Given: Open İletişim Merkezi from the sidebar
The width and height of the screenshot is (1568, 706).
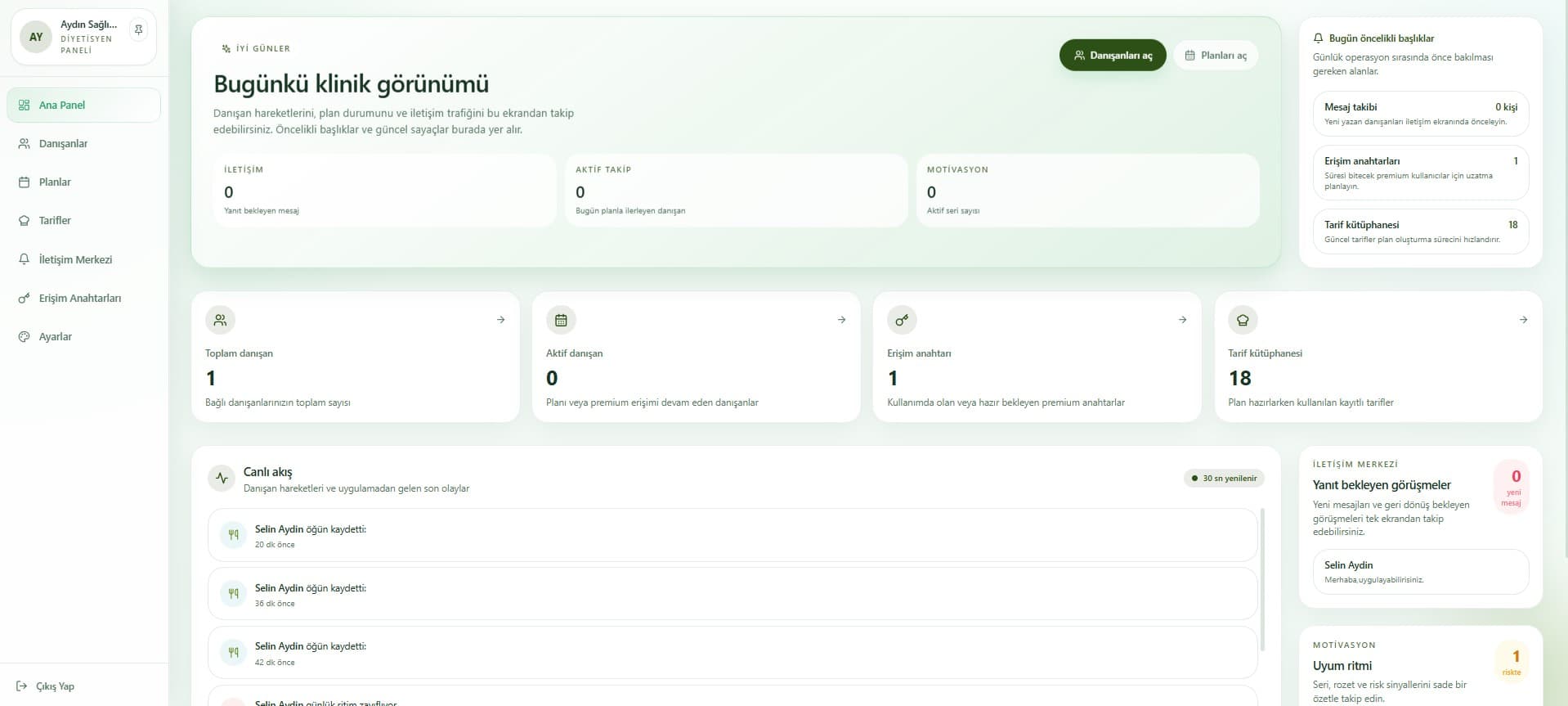Looking at the screenshot, I should tap(75, 260).
